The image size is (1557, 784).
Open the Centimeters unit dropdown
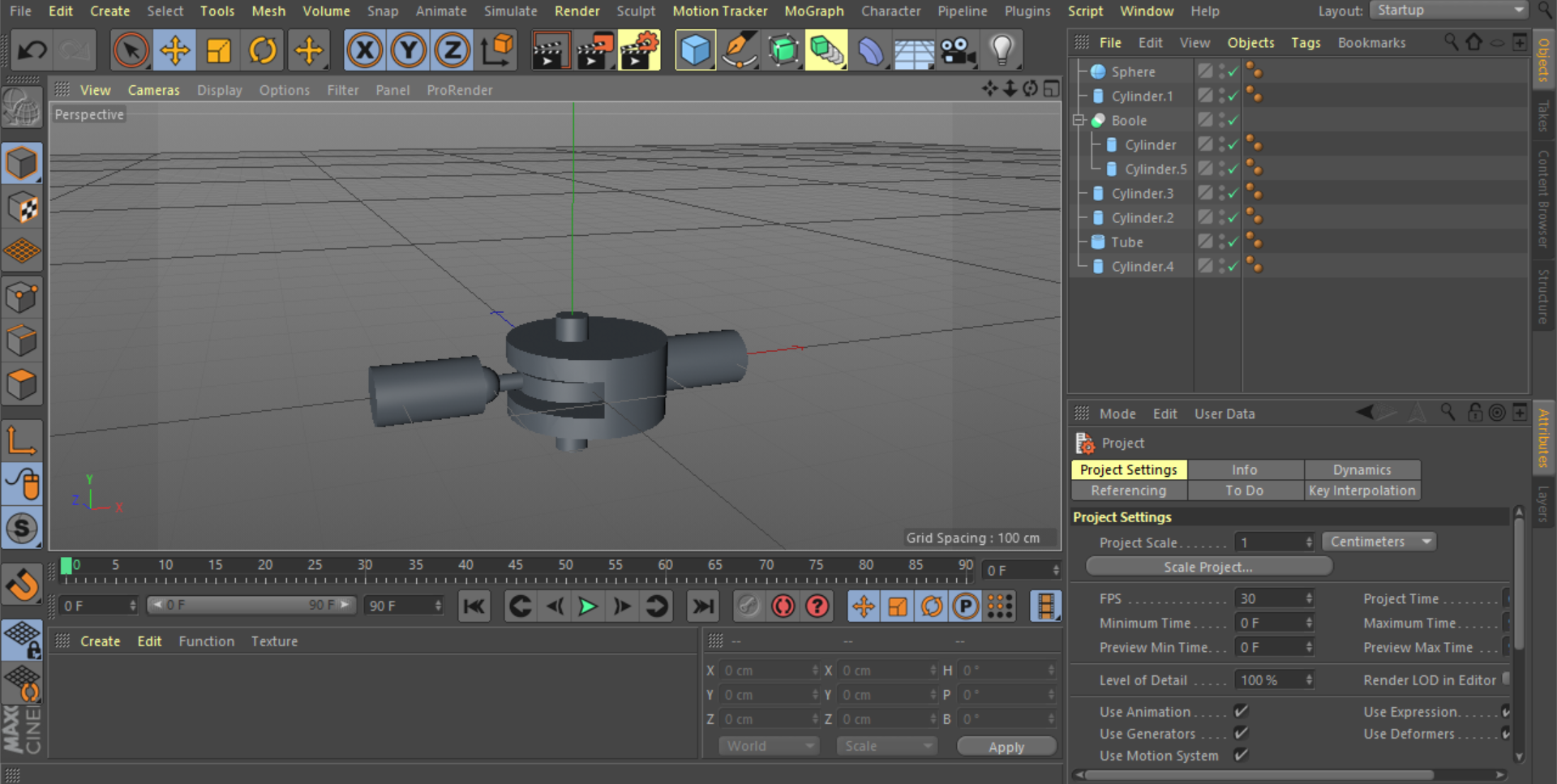1378,542
